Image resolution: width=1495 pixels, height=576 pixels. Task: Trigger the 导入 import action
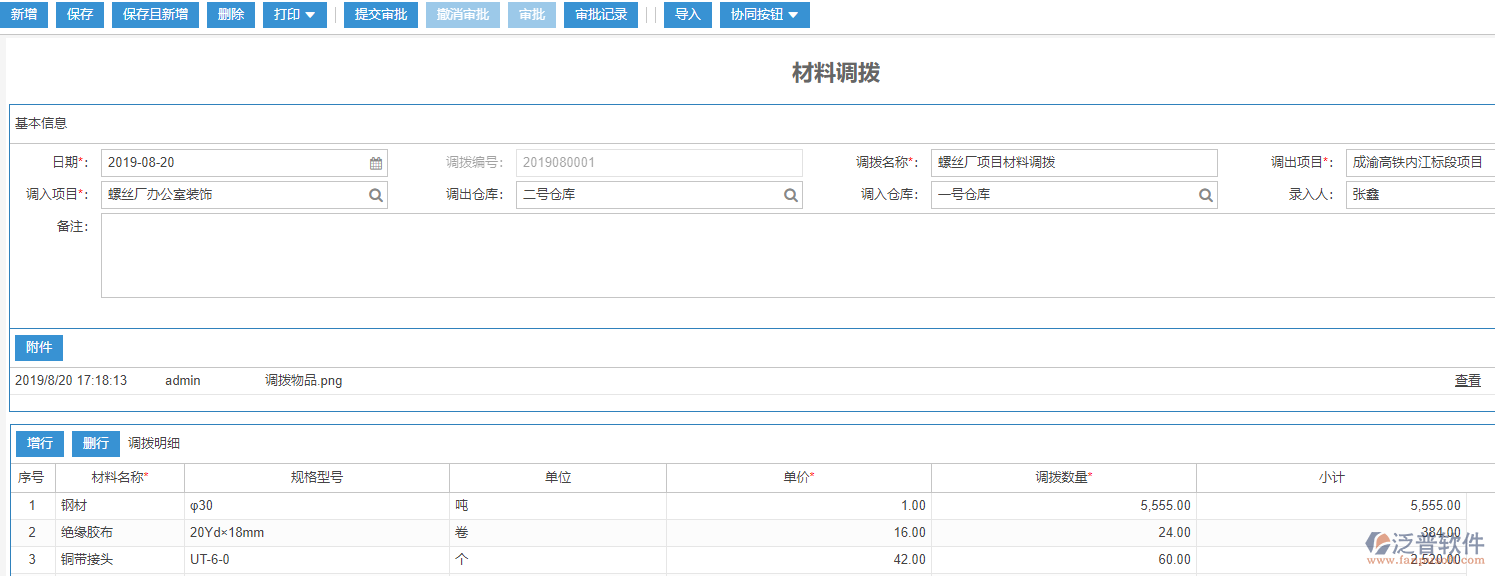click(x=687, y=14)
